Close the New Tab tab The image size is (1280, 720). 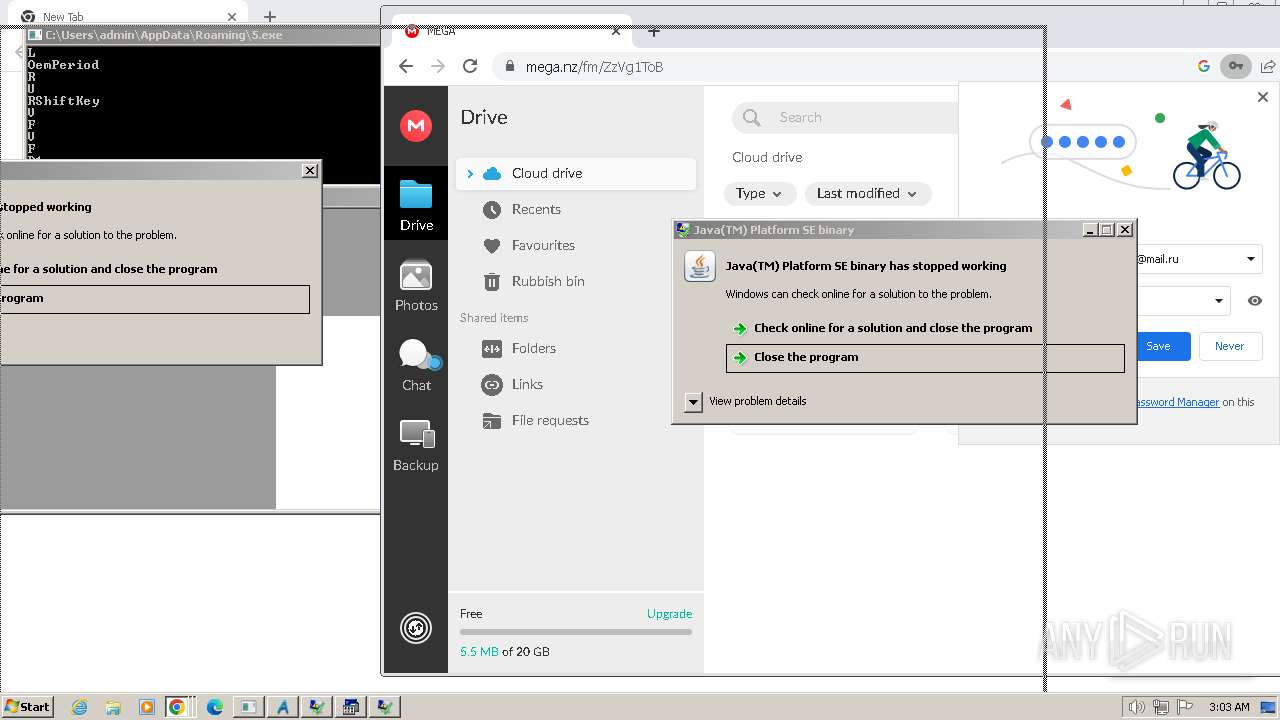tap(232, 16)
